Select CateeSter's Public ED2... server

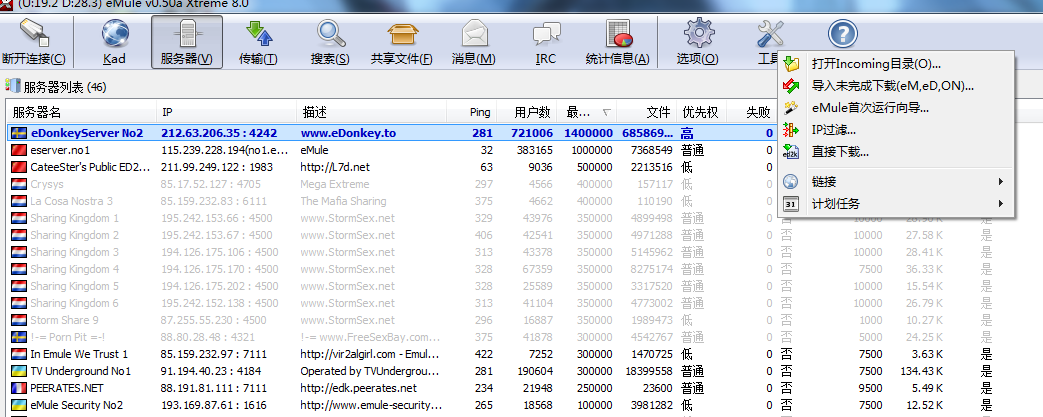(x=391, y=167)
